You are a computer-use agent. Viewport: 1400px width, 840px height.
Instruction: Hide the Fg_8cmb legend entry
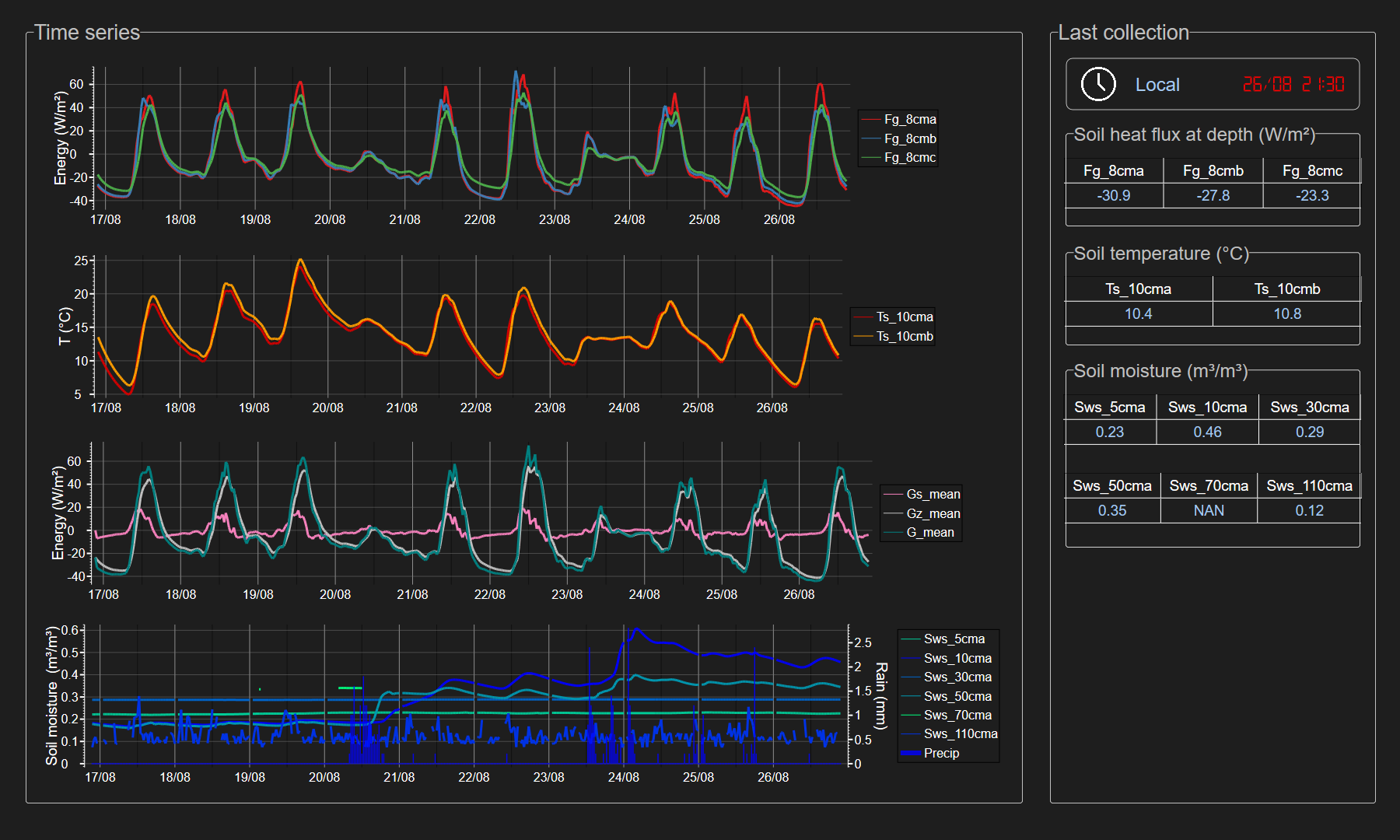[909, 138]
